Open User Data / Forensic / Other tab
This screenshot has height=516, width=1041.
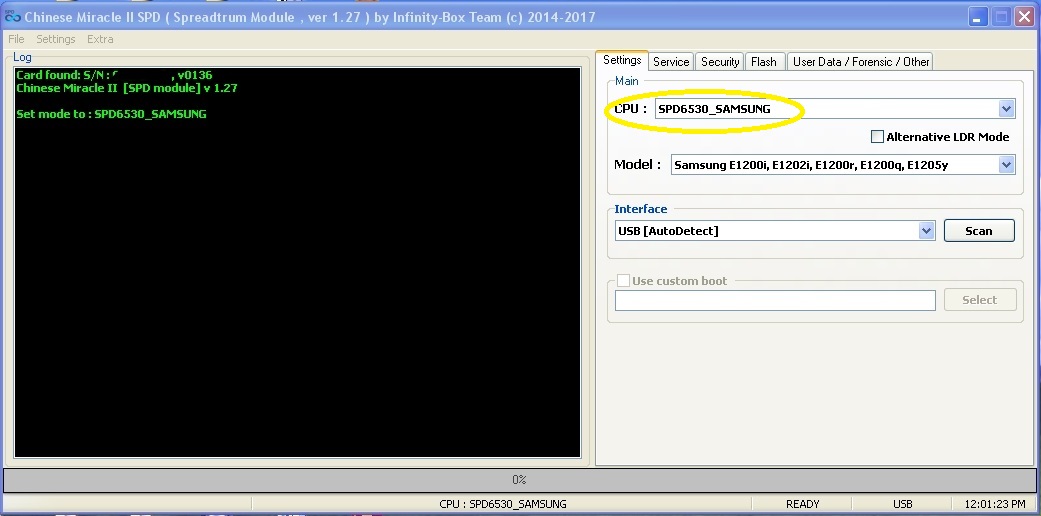pos(860,62)
